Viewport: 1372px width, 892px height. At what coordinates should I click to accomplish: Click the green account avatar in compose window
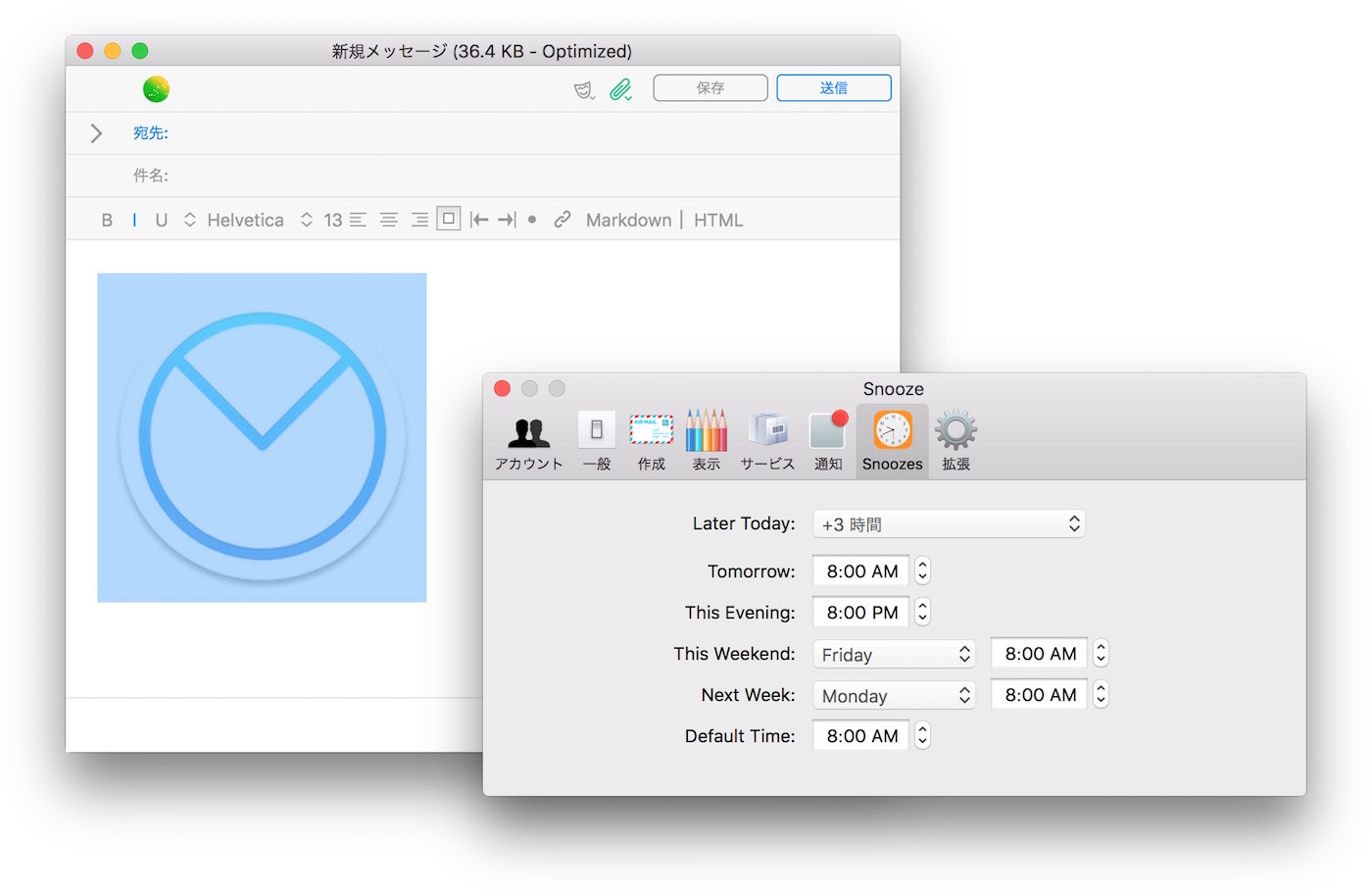tap(156, 89)
